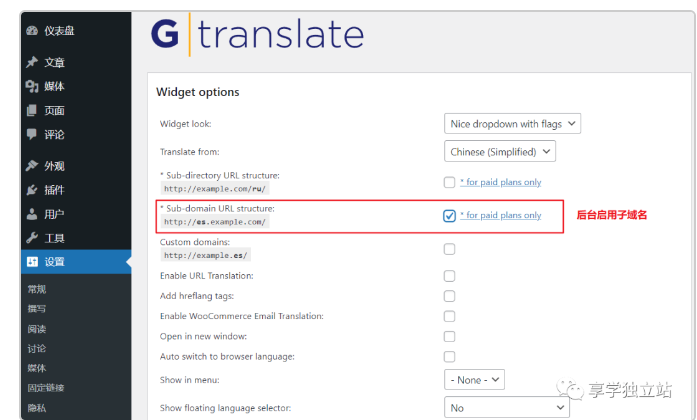Click the Tools wrench icon
697x420 pixels.
coord(32,238)
